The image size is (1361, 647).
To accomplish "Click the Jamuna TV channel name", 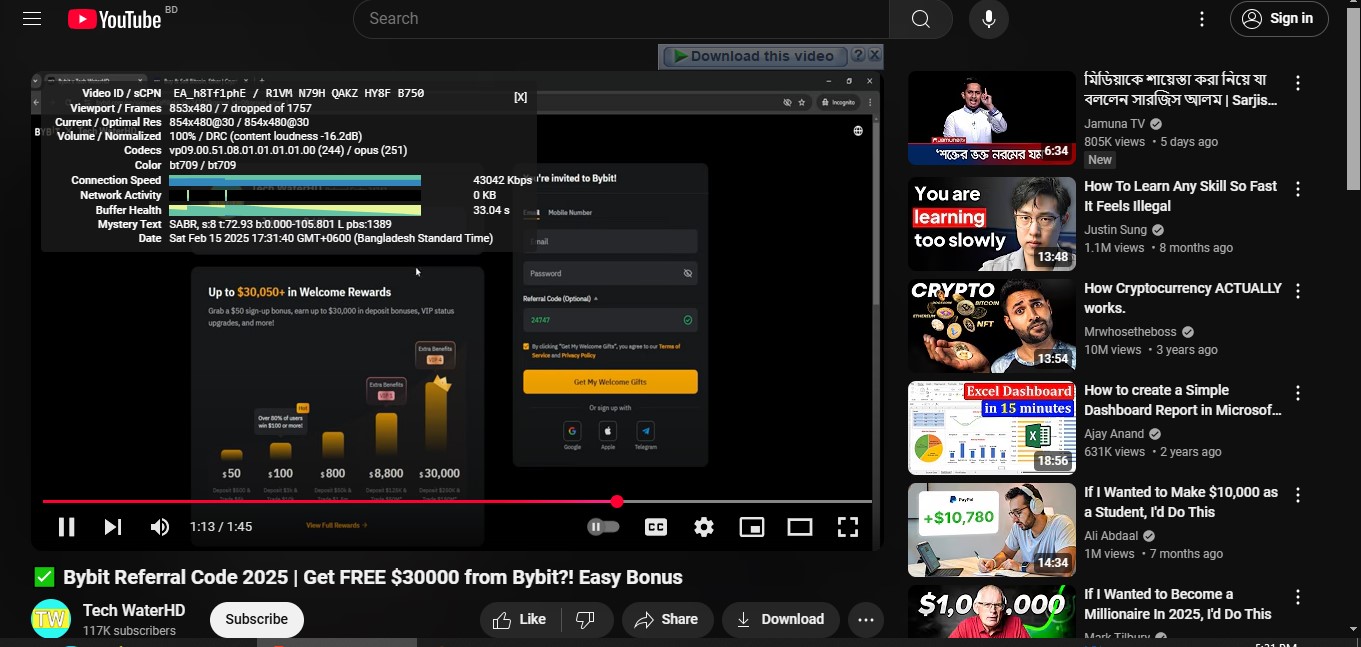I will pos(1114,124).
